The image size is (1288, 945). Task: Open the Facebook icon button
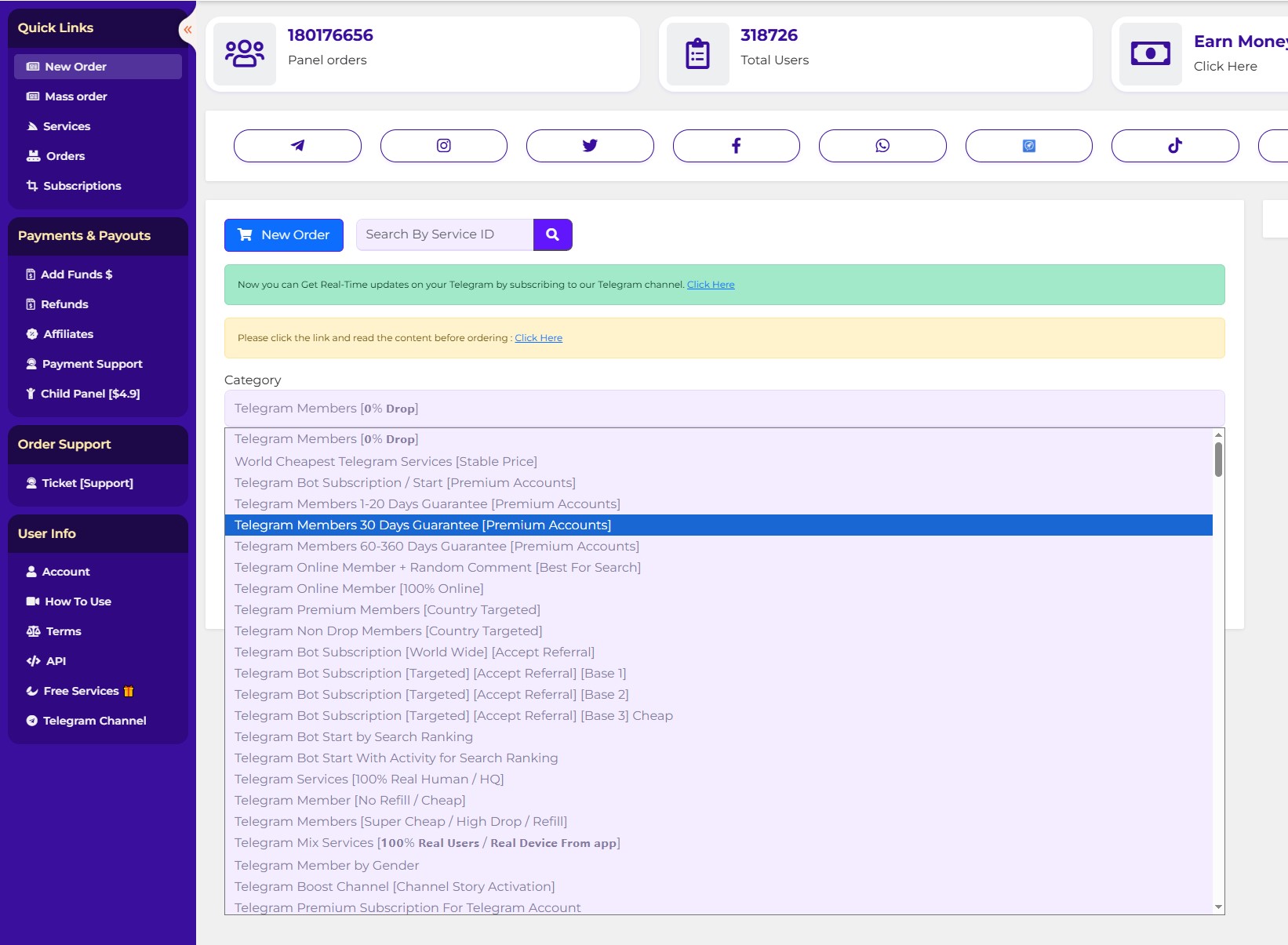736,146
